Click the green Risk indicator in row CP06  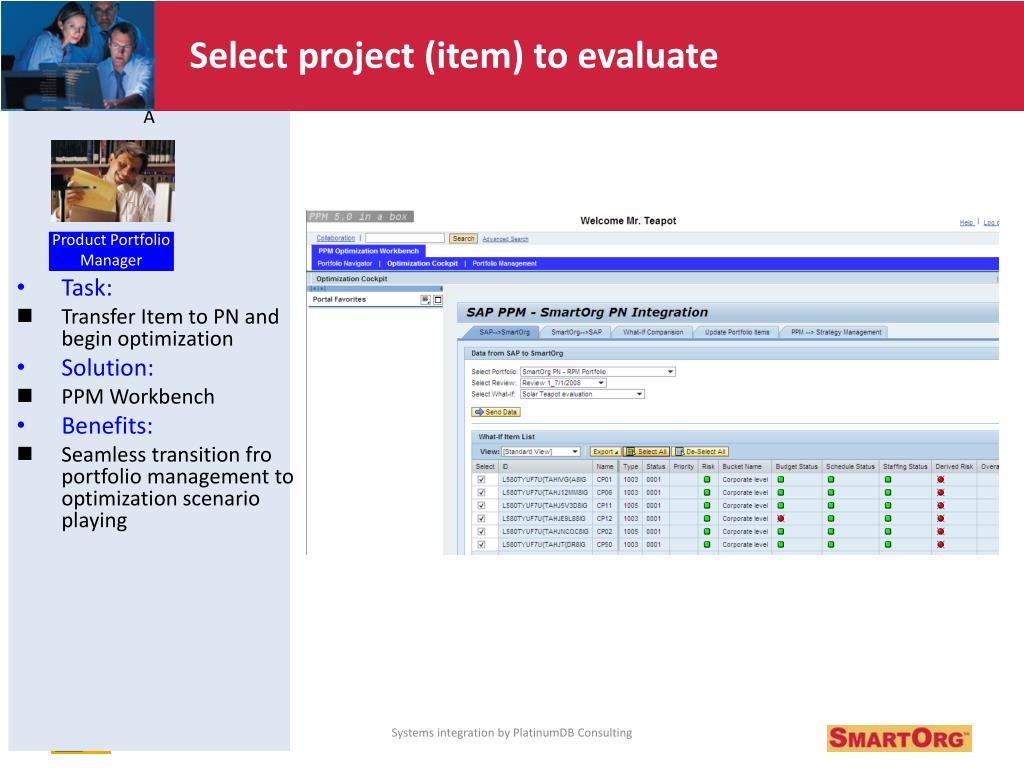[707, 492]
